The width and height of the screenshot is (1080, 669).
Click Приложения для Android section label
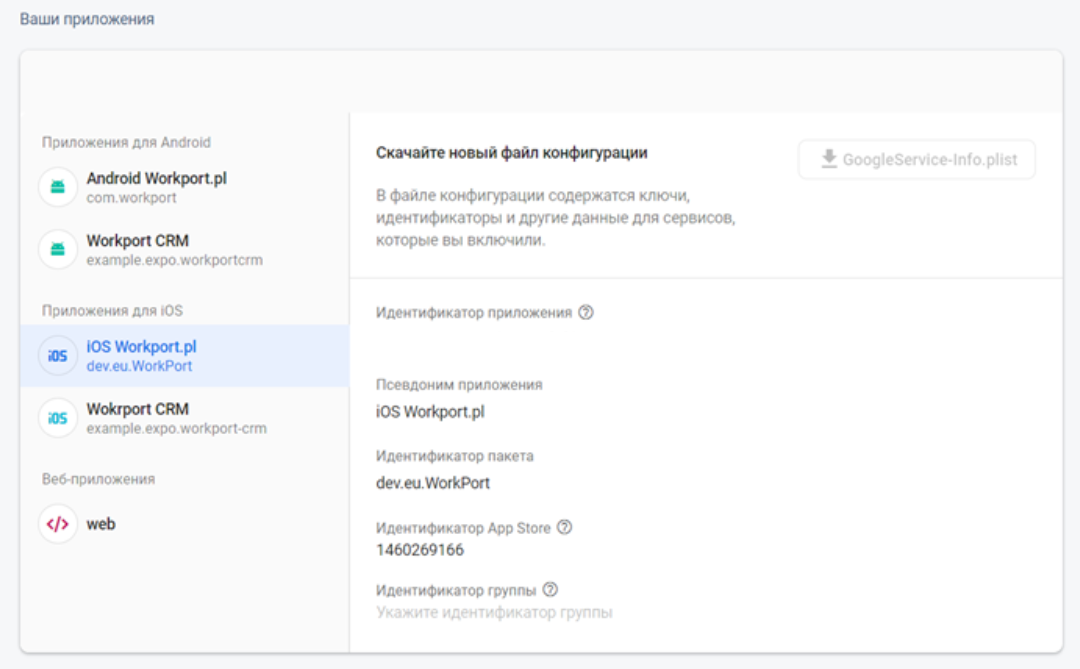pos(126,143)
